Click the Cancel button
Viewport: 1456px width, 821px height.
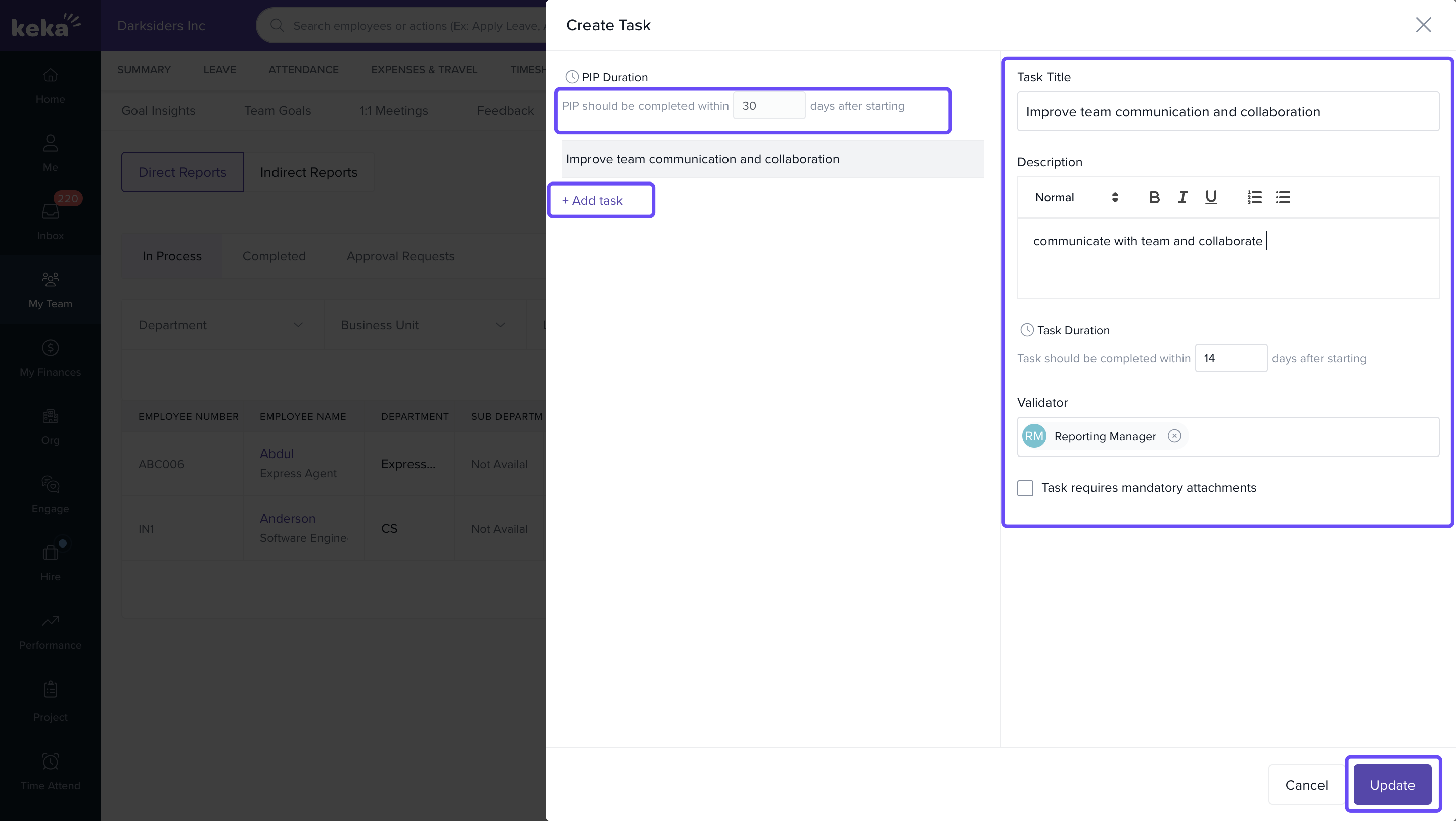pyautogui.click(x=1306, y=785)
